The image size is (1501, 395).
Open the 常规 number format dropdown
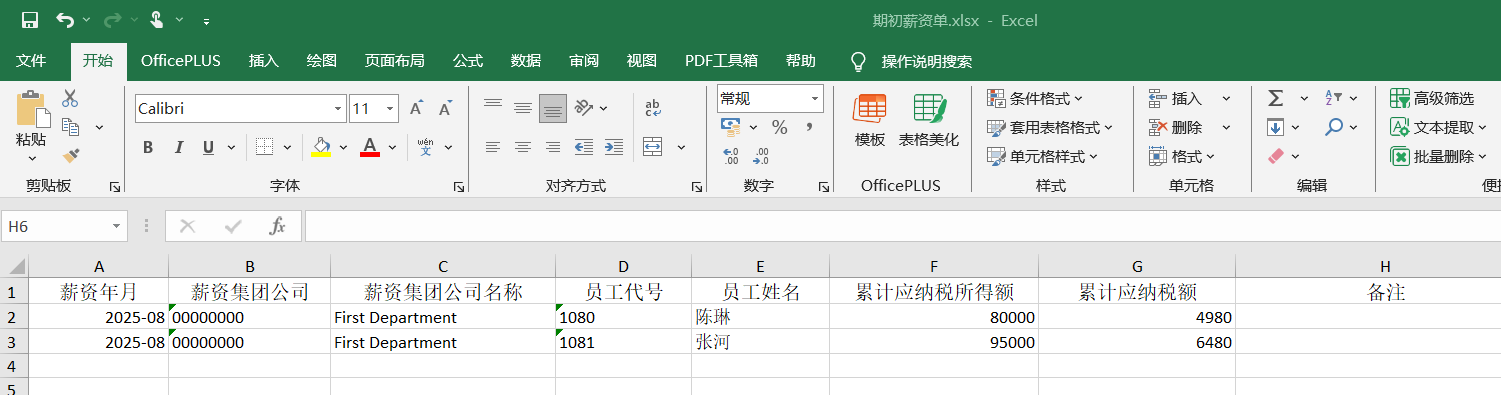tap(815, 98)
